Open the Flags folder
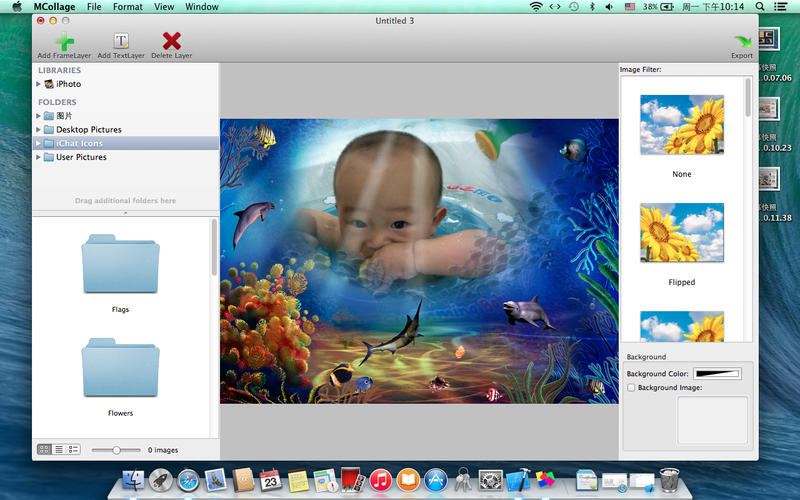The height and width of the screenshot is (500, 800). tap(120, 264)
